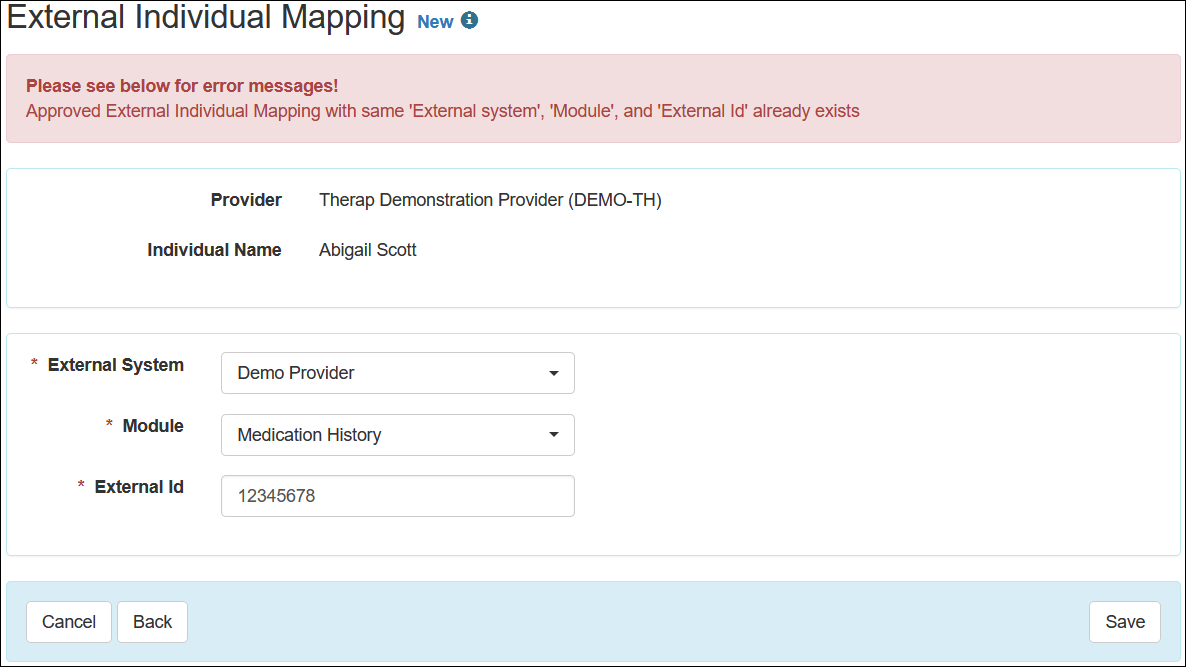Click the Individual Name field label

214,250
